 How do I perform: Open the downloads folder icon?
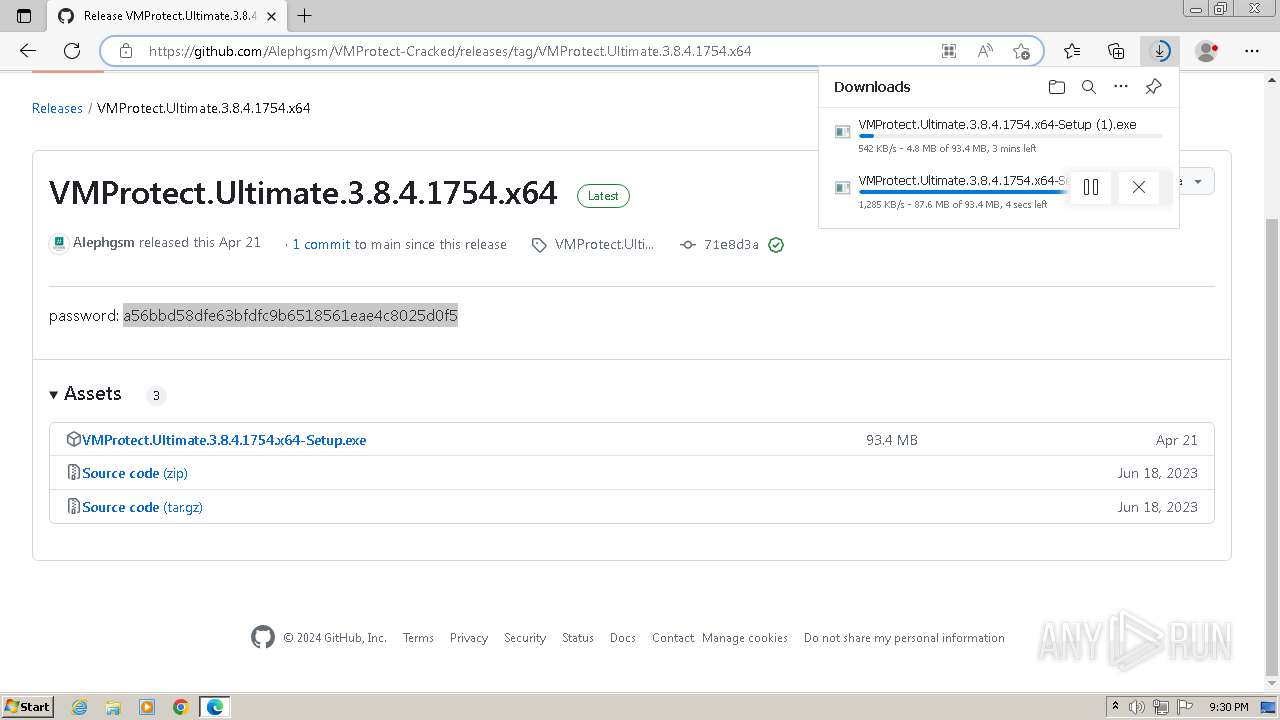click(1057, 87)
